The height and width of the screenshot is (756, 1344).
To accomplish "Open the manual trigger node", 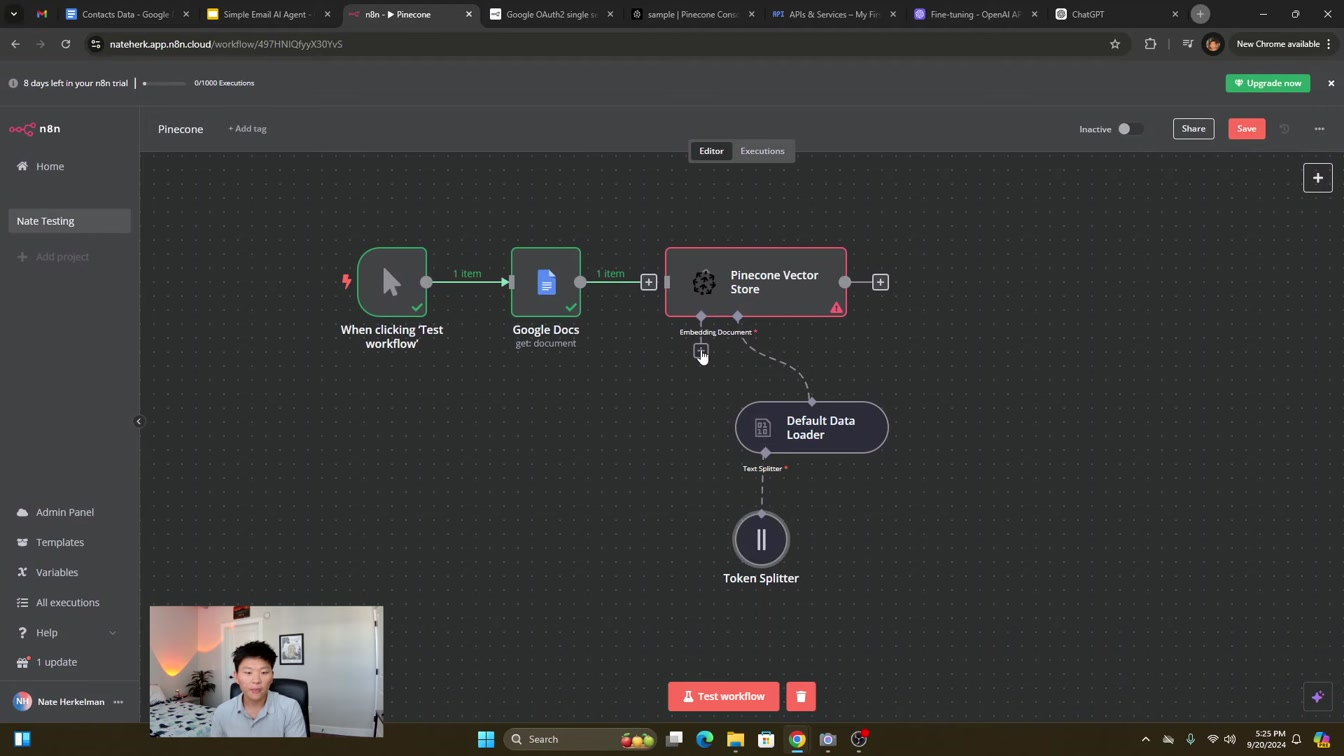I will 392,282.
